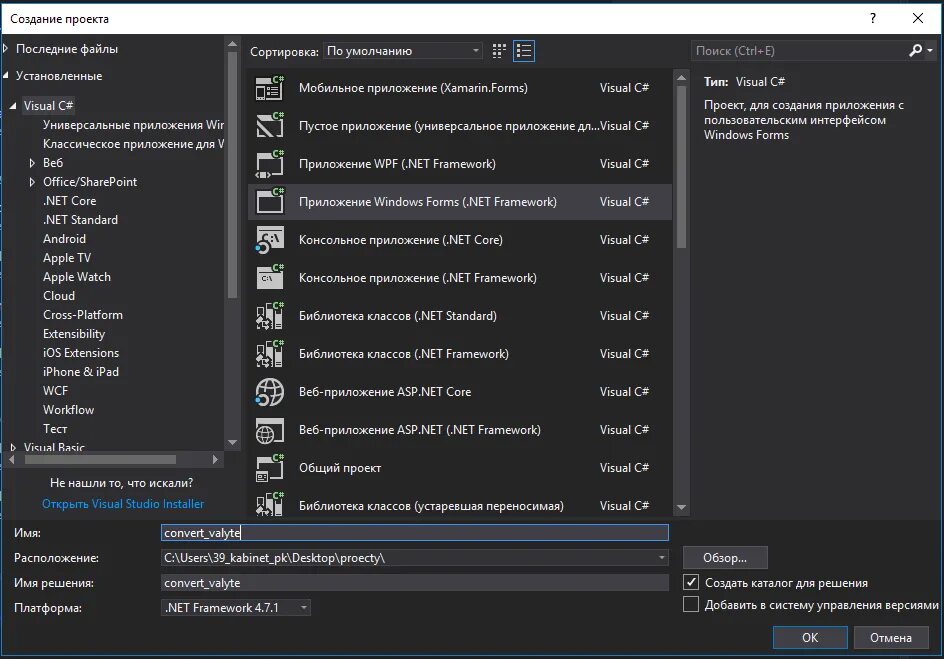Viewport: 944px width, 659px height.
Task: Open the Сортировка По умолчанию dropdown
Action: click(403, 51)
